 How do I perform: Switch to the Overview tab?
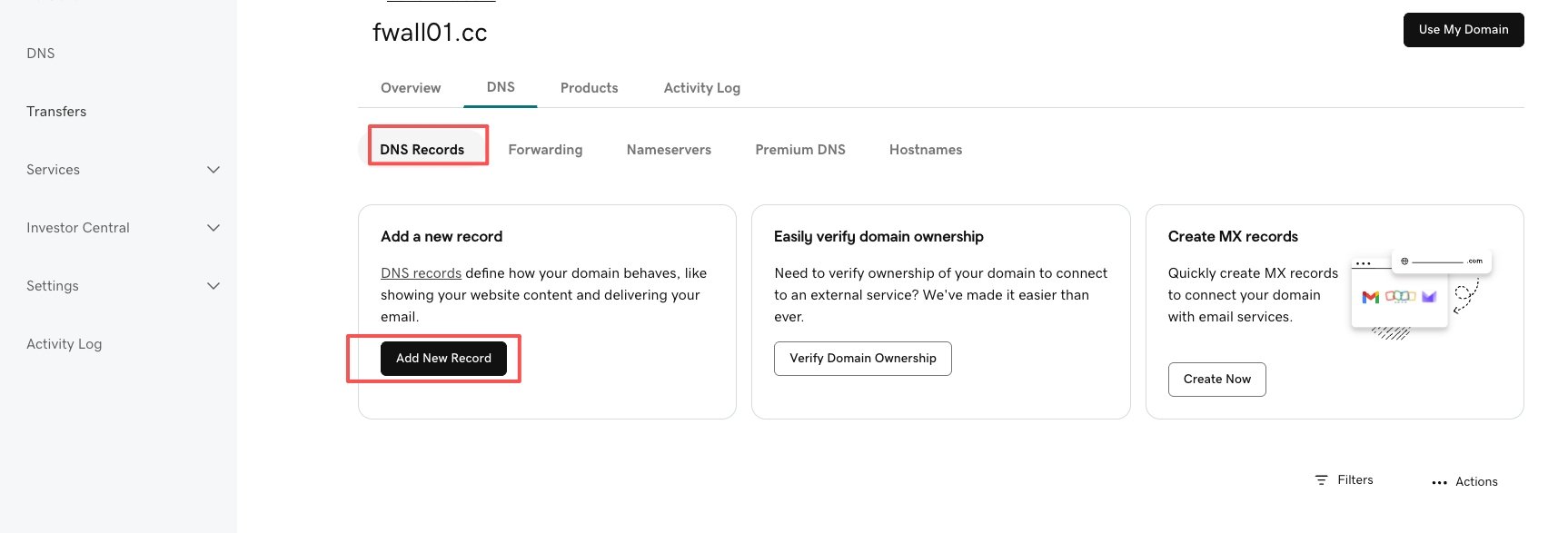tap(411, 88)
